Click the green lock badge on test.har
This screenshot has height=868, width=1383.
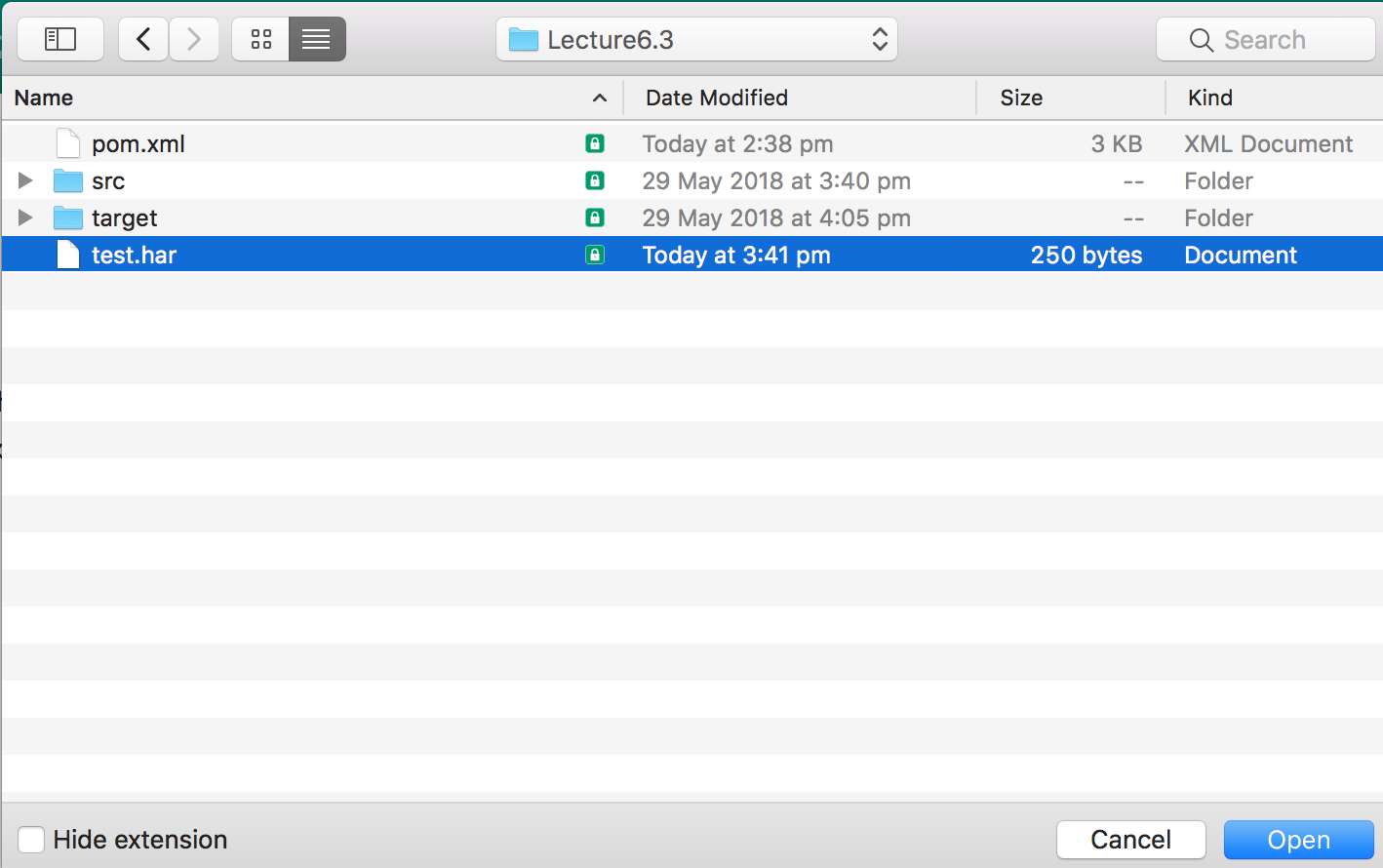click(x=595, y=255)
